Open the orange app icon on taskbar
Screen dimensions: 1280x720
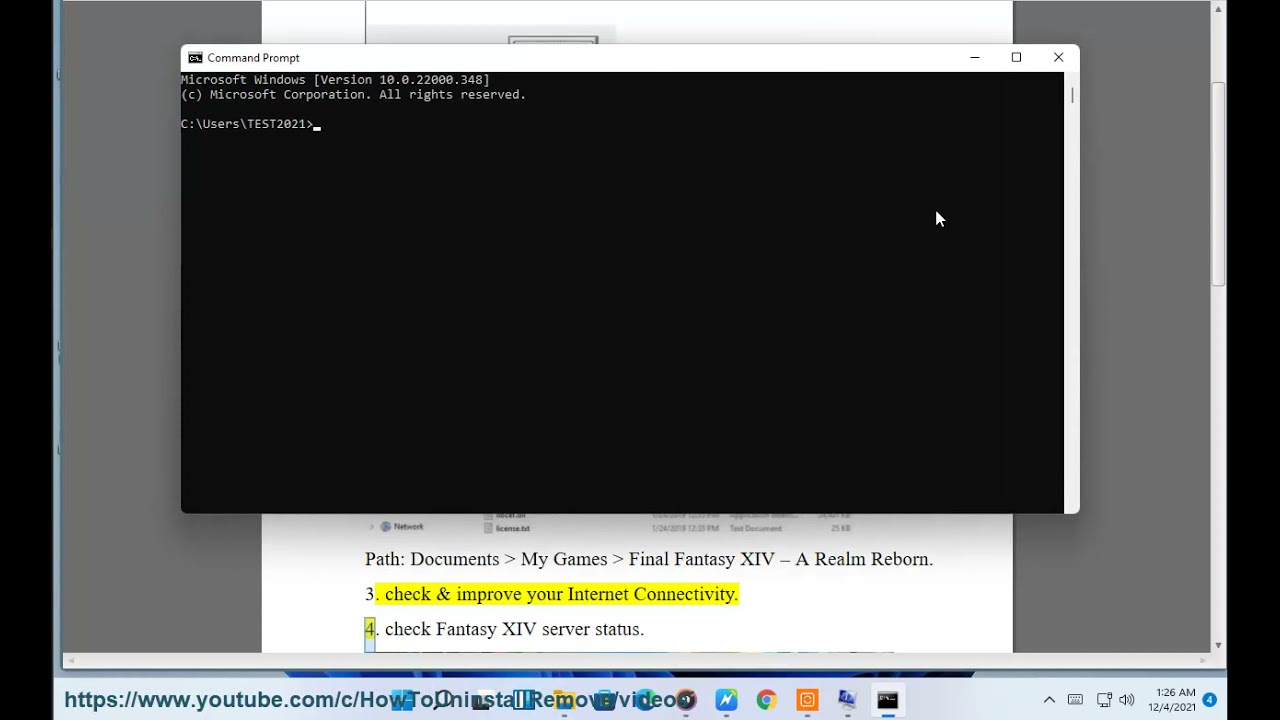pyautogui.click(x=807, y=700)
